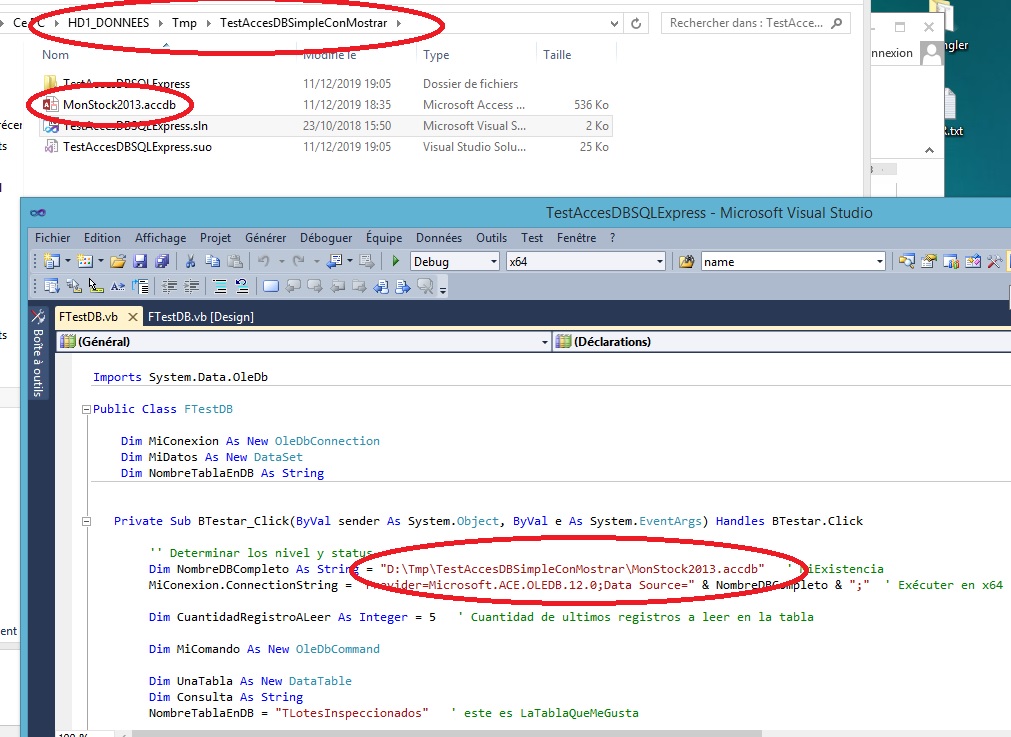
Task: Click the Decrease Indent icon
Action: [170, 286]
